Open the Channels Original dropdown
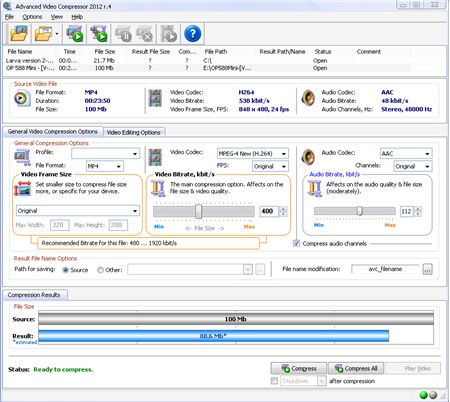This screenshot has height=402, width=450. (x=413, y=166)
